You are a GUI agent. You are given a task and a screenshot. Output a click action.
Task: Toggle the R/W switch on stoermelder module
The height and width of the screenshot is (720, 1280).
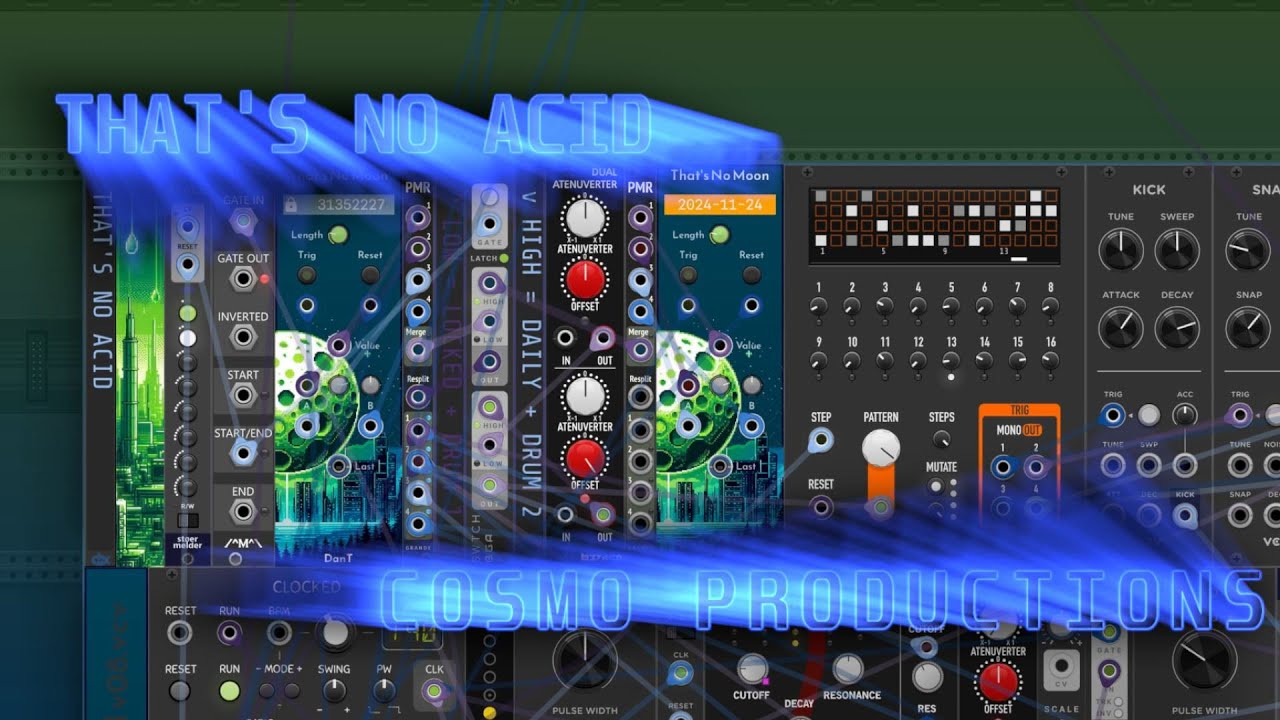(x=187, y=521)
